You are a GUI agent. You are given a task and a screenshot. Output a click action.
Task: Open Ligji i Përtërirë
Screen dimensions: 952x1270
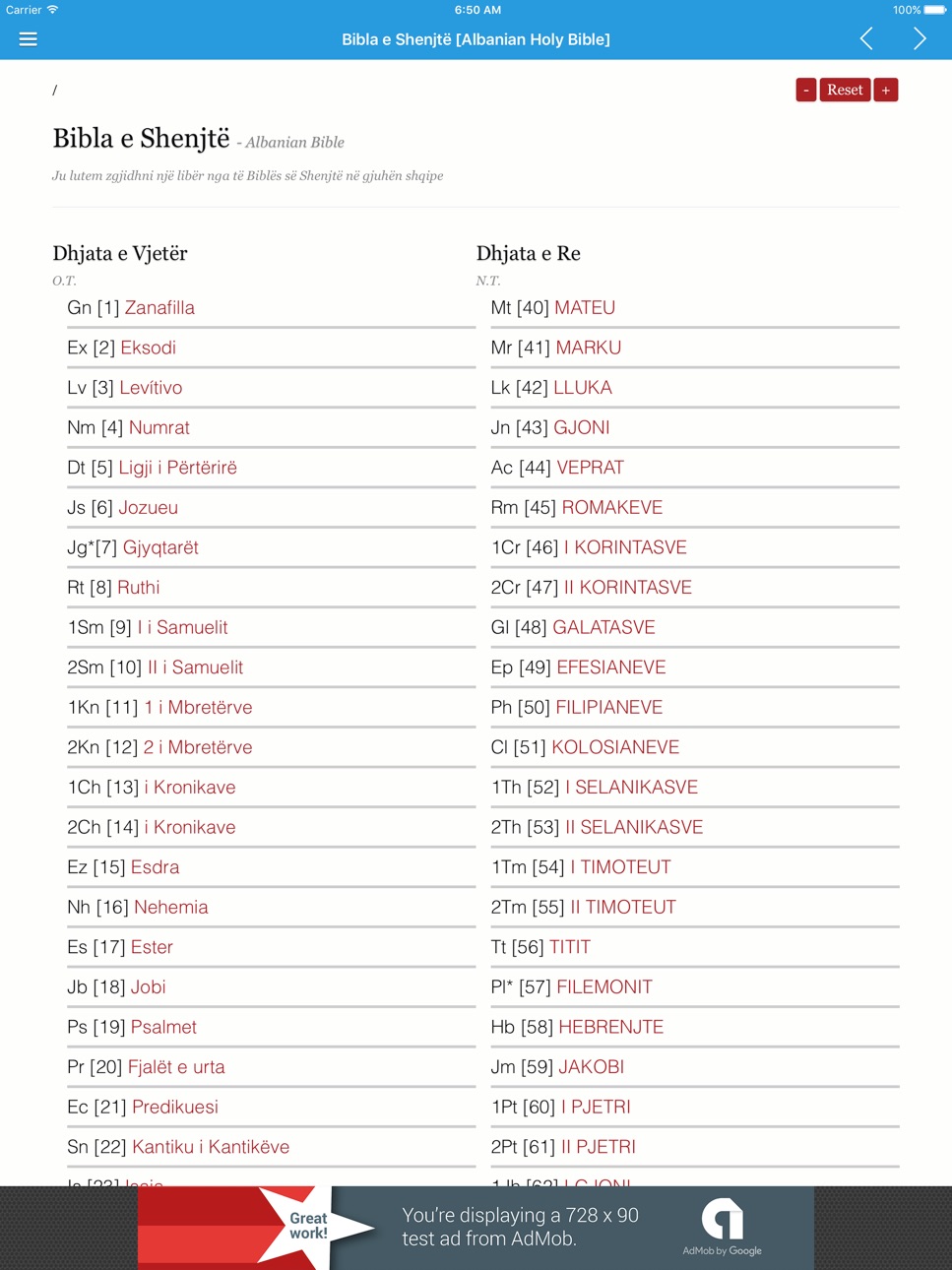(177, 468)
